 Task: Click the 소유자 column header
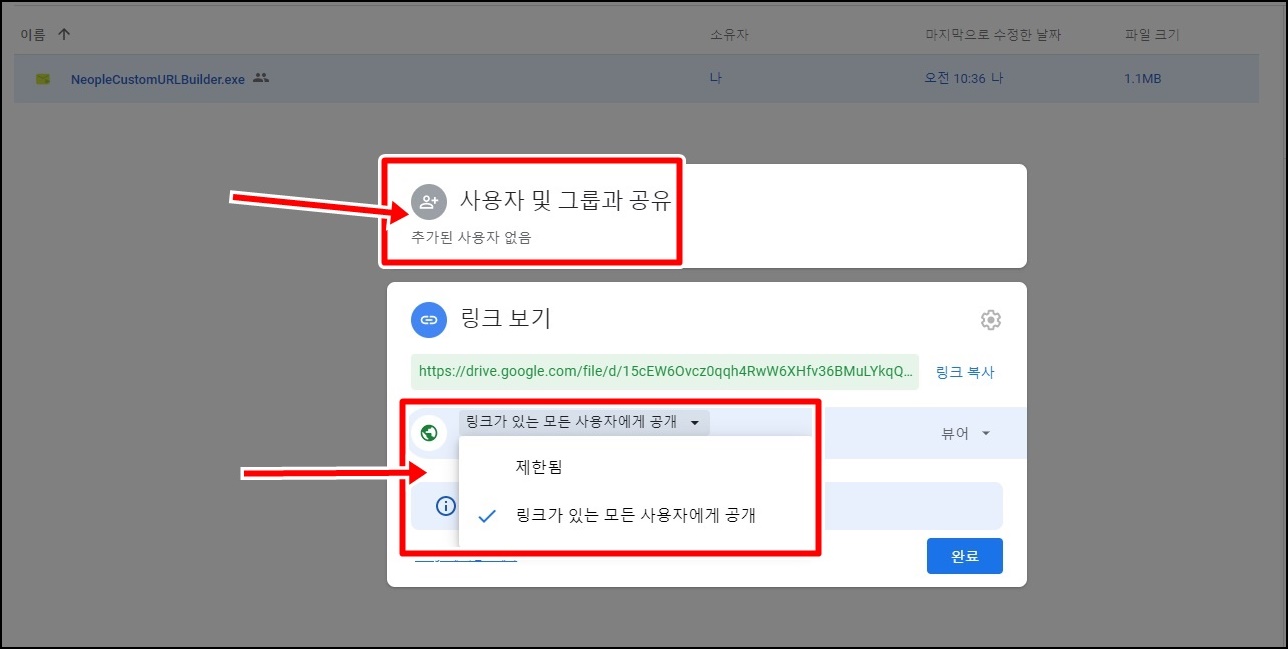(729, 35)
